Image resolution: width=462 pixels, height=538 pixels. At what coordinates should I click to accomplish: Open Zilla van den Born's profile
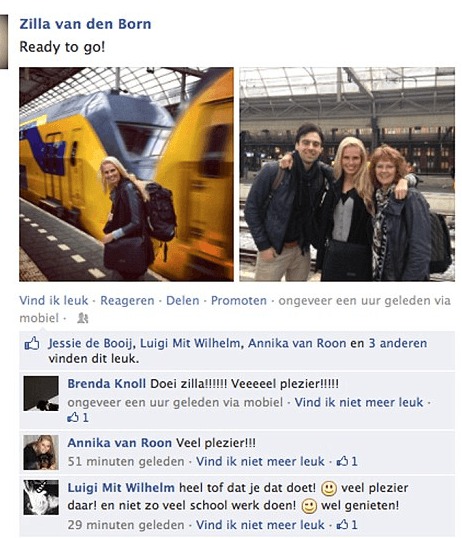point(85,24)
